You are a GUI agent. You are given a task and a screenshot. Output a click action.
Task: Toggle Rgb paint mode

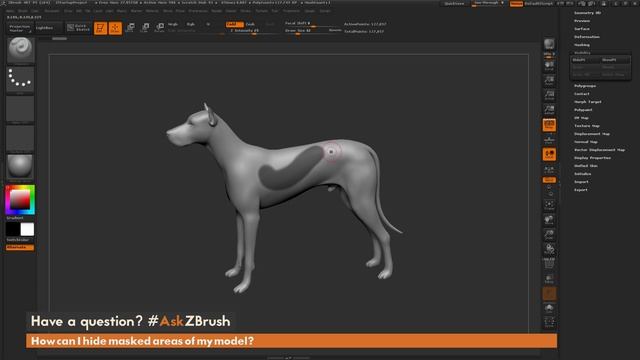[191, 24]
